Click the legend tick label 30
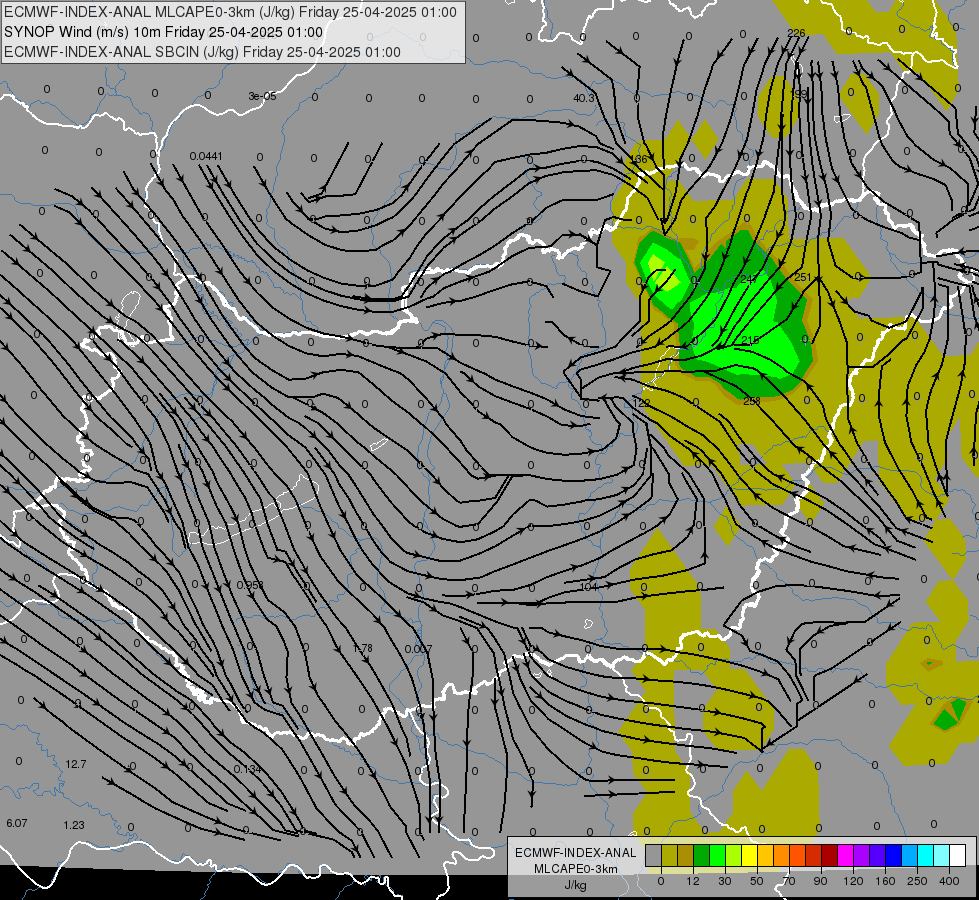The image size is (979, 900). tap(724, 881)
